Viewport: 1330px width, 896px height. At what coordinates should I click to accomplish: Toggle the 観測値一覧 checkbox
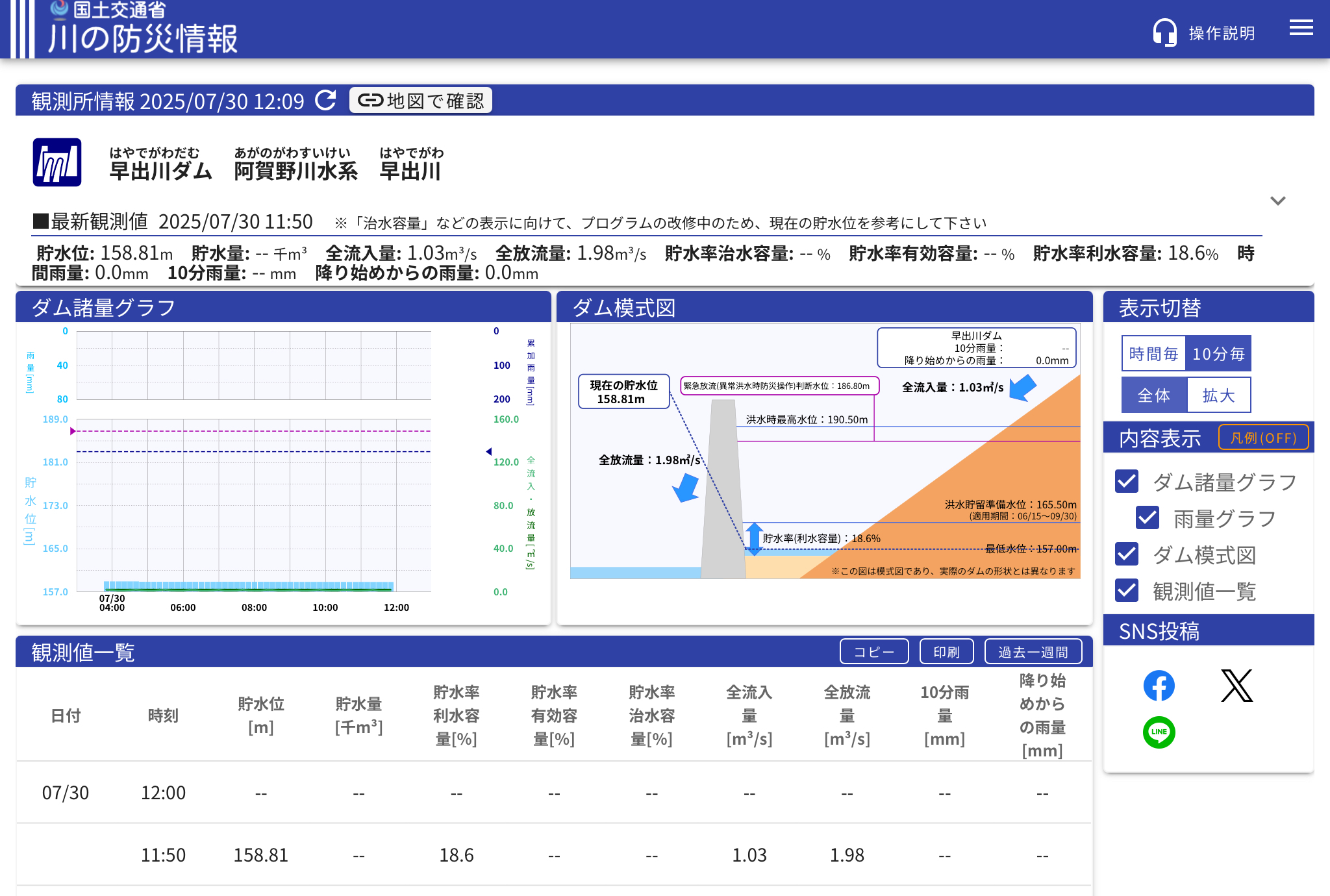[x=1127, y=590]
